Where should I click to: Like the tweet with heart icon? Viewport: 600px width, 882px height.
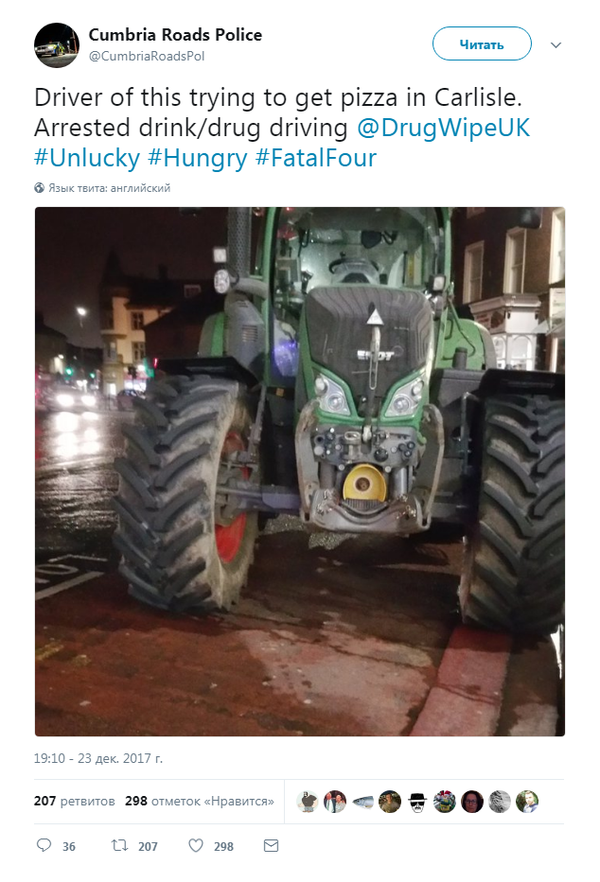click(196, 845)
